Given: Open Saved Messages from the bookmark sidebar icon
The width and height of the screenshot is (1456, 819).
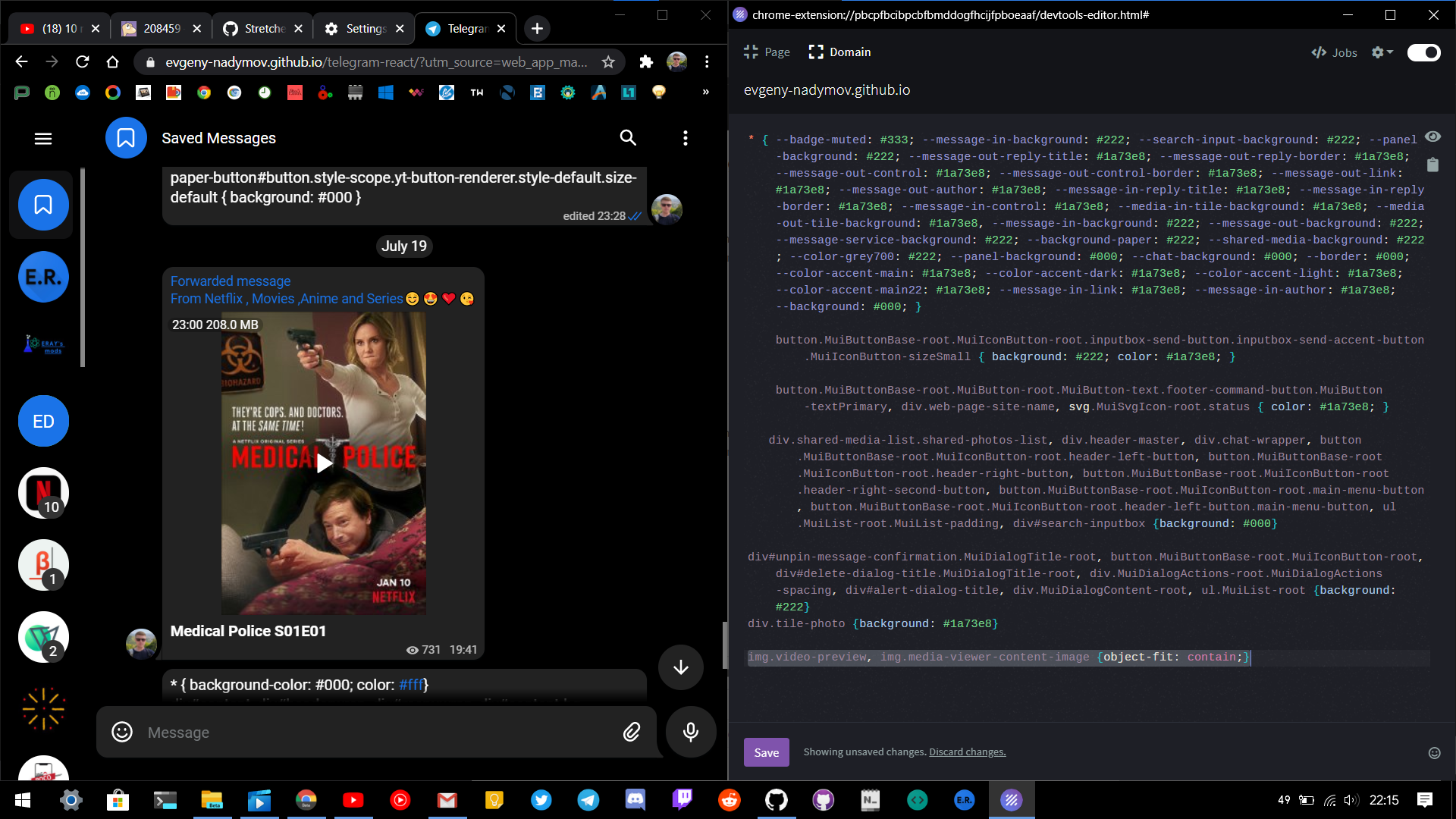Looking at the screenshot, I should 42,205.
